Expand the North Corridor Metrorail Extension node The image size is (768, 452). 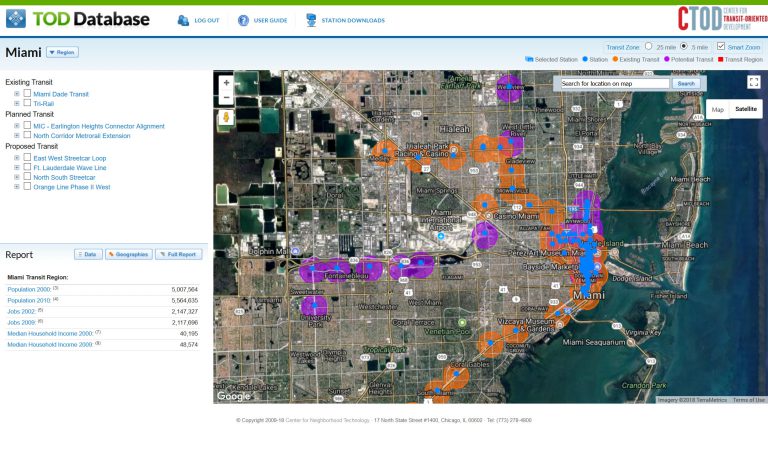coord(17,135)
